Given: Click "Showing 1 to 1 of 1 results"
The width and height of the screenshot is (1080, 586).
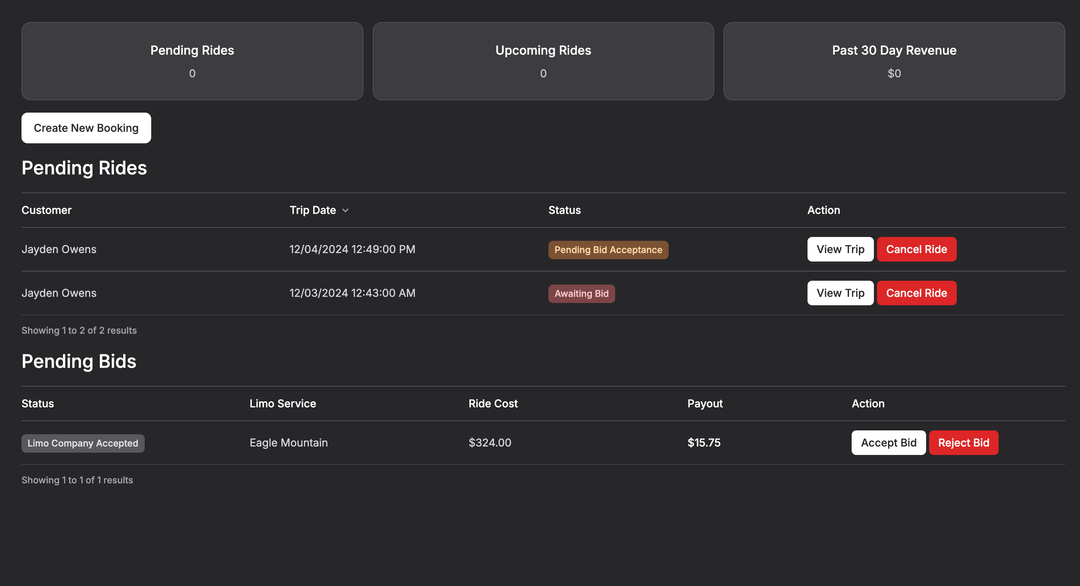Looking at the screenshot, I should pos(77,480).
